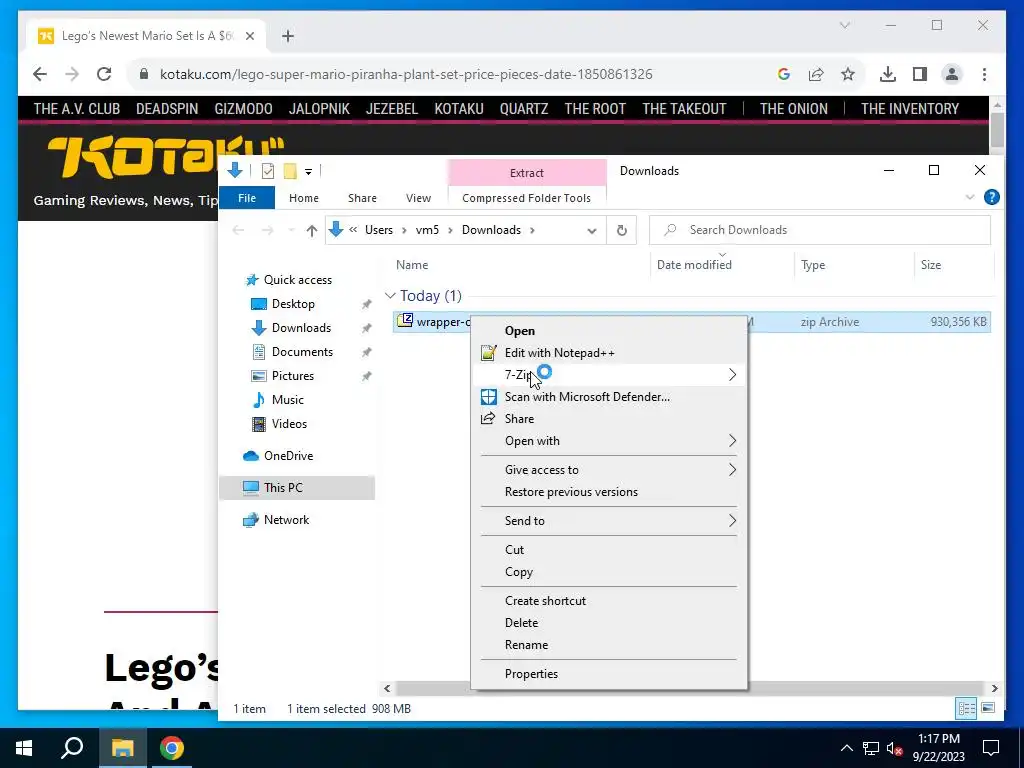Click the New folder quick access icon
The image size is (1024, 768).
[x=290, y=171]
